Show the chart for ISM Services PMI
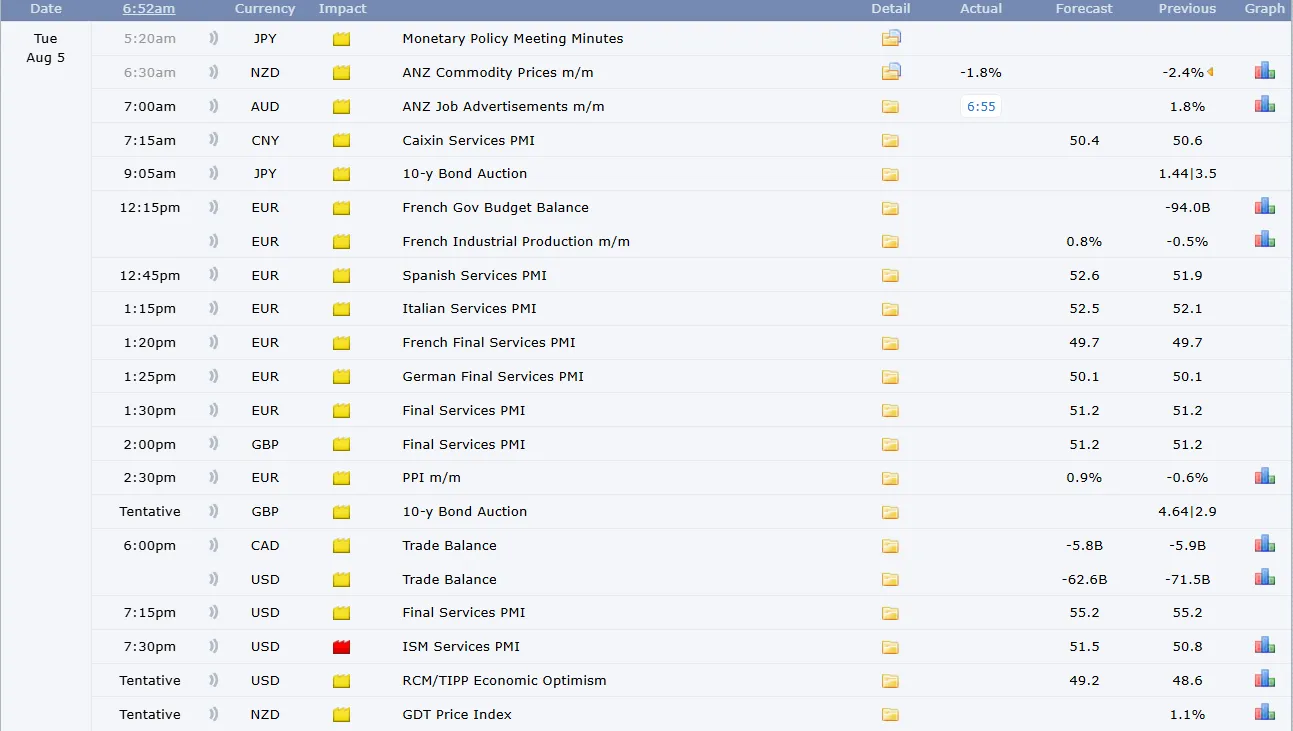 pyautogui.click(x=1264, y=645)
